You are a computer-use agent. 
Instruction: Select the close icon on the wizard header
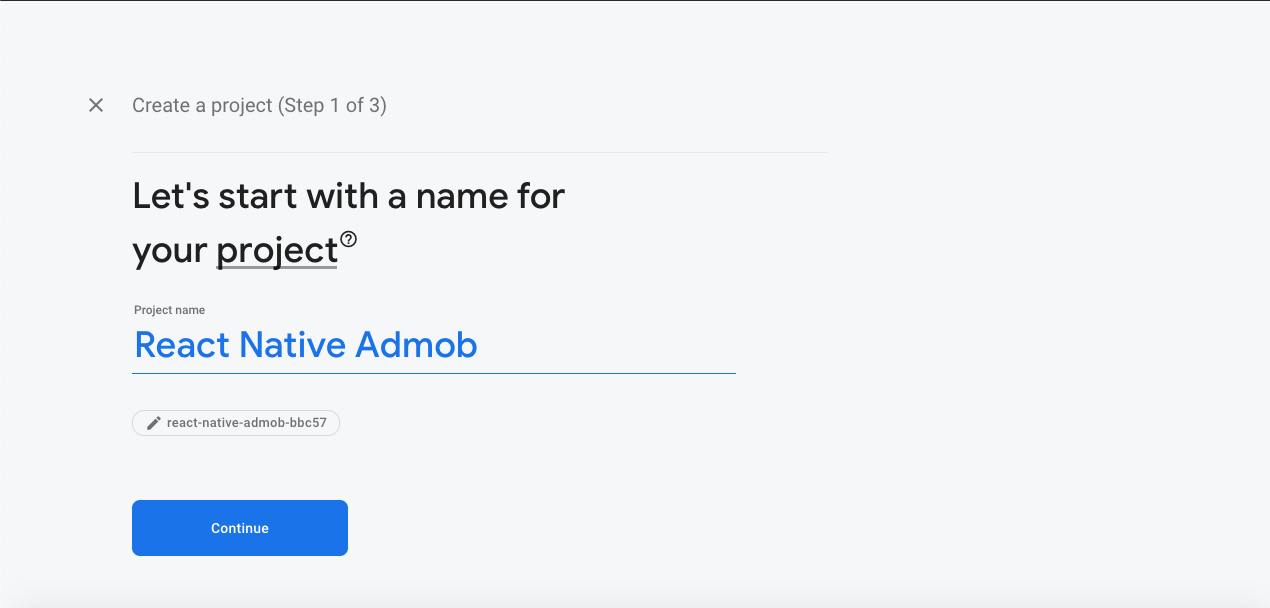(95, 104)
